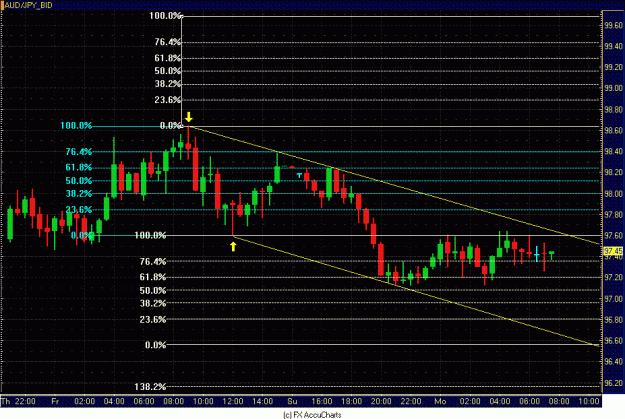
Task: Click the 20:00 time axis label
Action: click(381, 401)
